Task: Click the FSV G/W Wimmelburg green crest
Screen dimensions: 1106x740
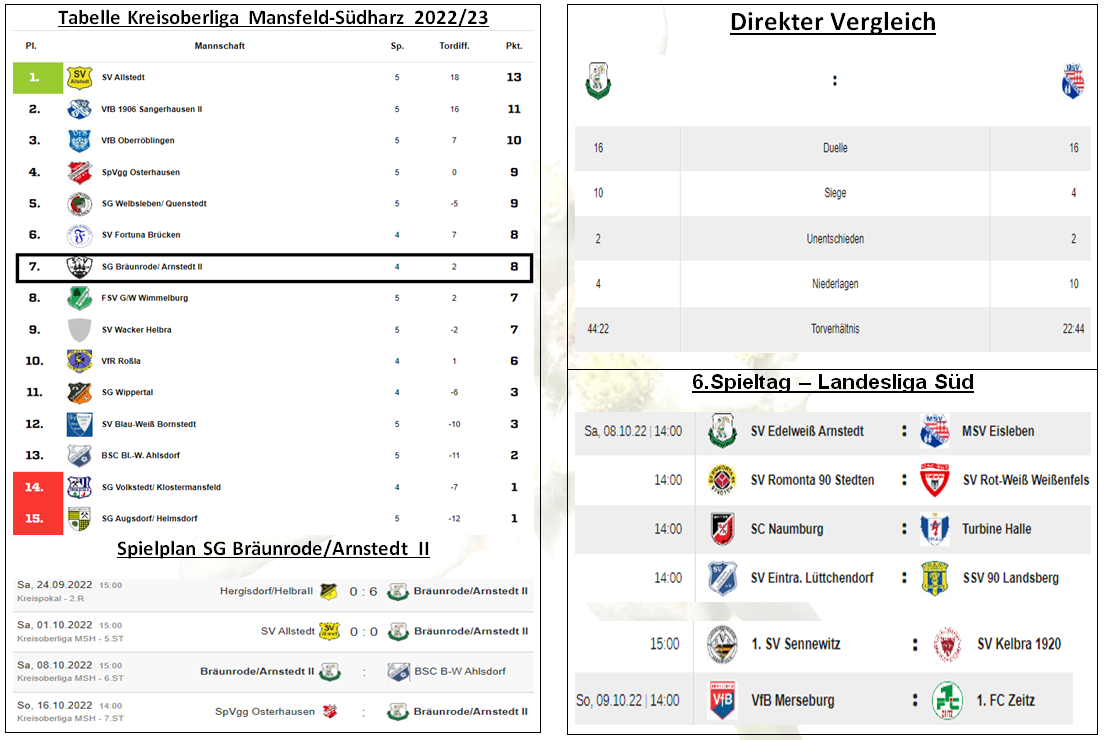Action: (79, 298)
